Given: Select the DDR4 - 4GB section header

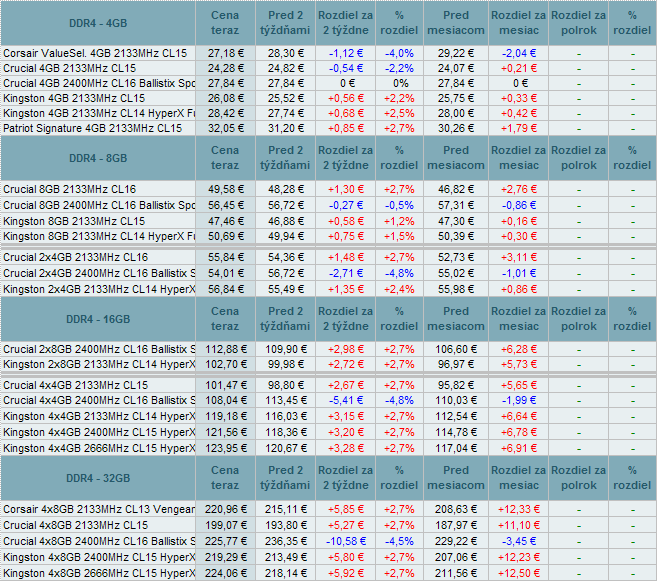Looking at the screenshot, I should 98,23.
